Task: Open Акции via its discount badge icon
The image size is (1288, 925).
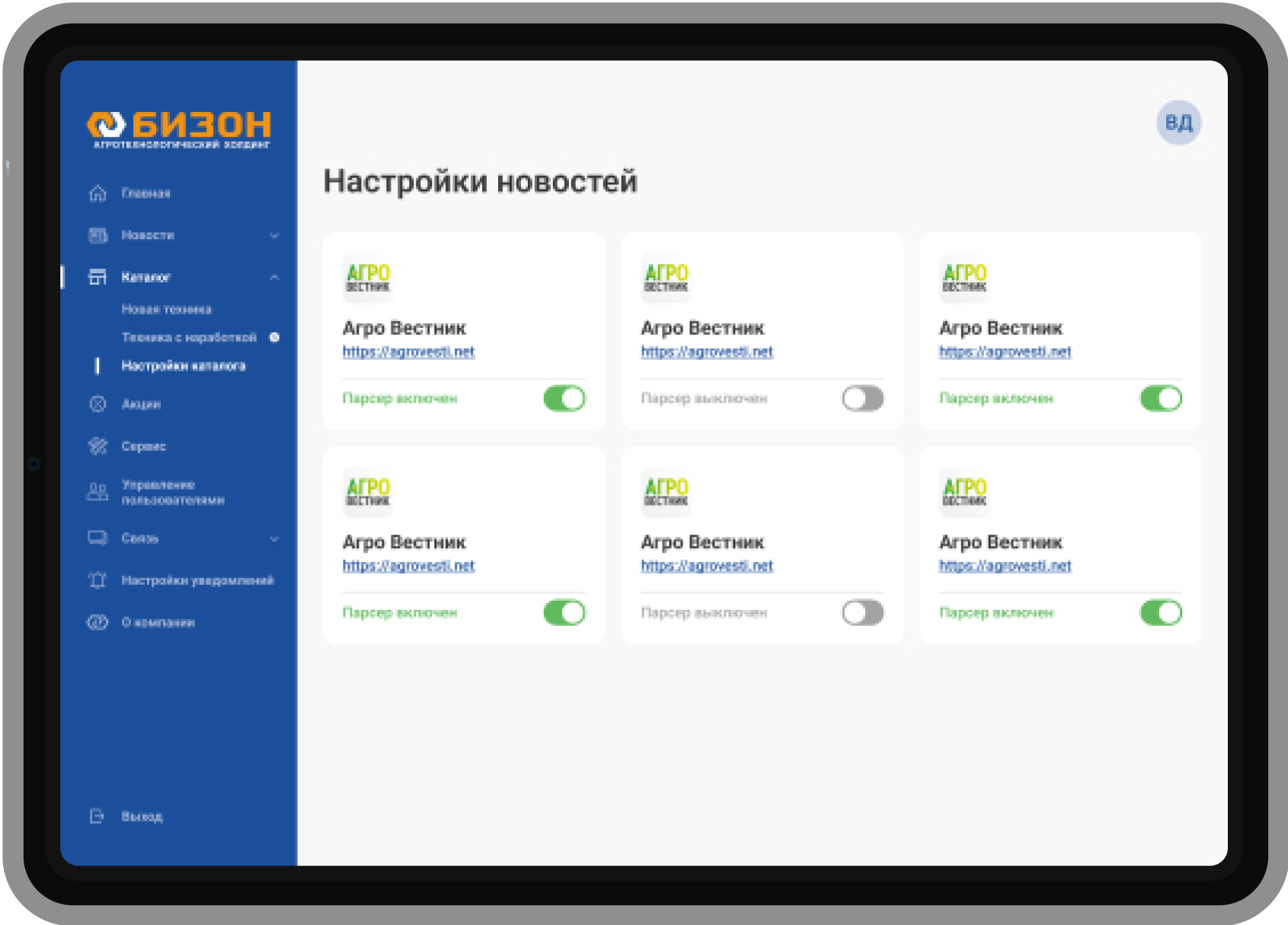Action: tap(97, 404)
